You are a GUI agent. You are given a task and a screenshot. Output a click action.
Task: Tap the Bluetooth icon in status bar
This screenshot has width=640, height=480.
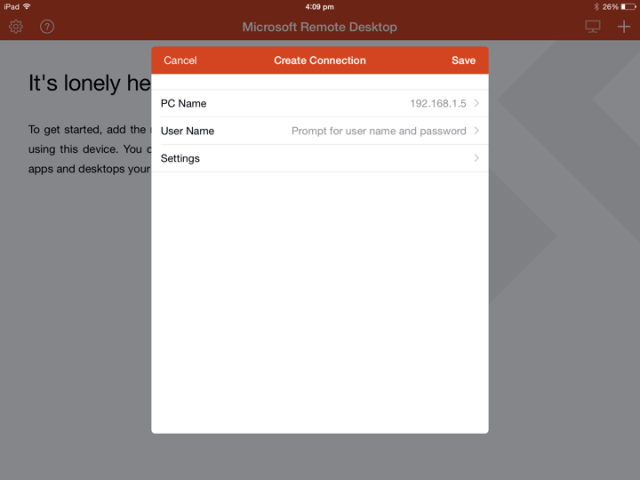pyautogui.click(x=596, y=7)
